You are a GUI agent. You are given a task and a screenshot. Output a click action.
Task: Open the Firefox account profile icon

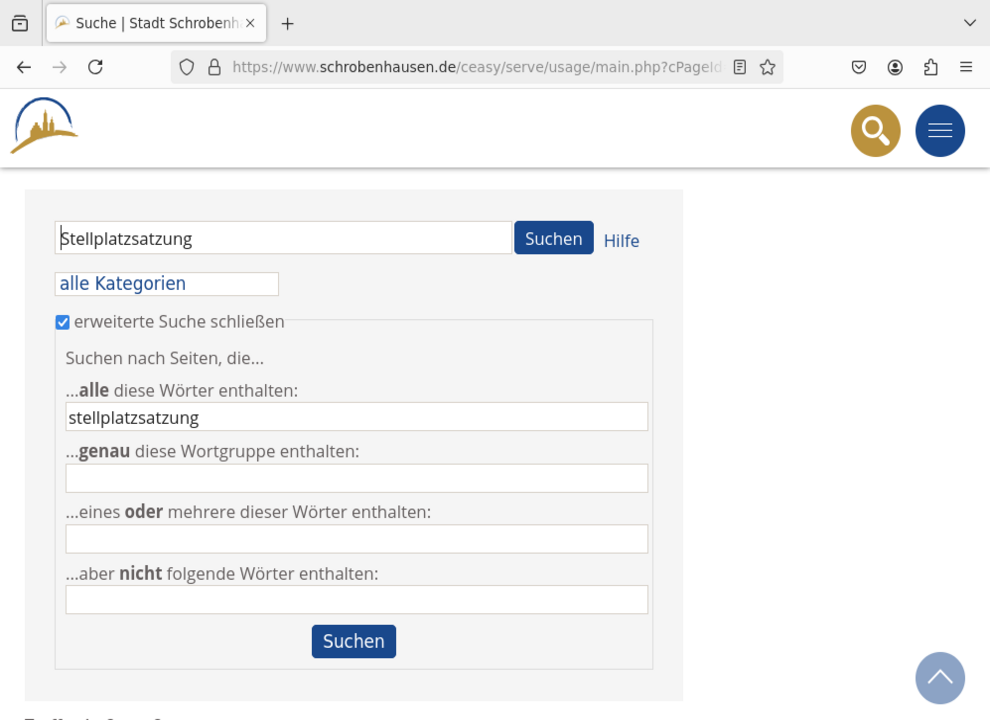(x=895, y=67)
